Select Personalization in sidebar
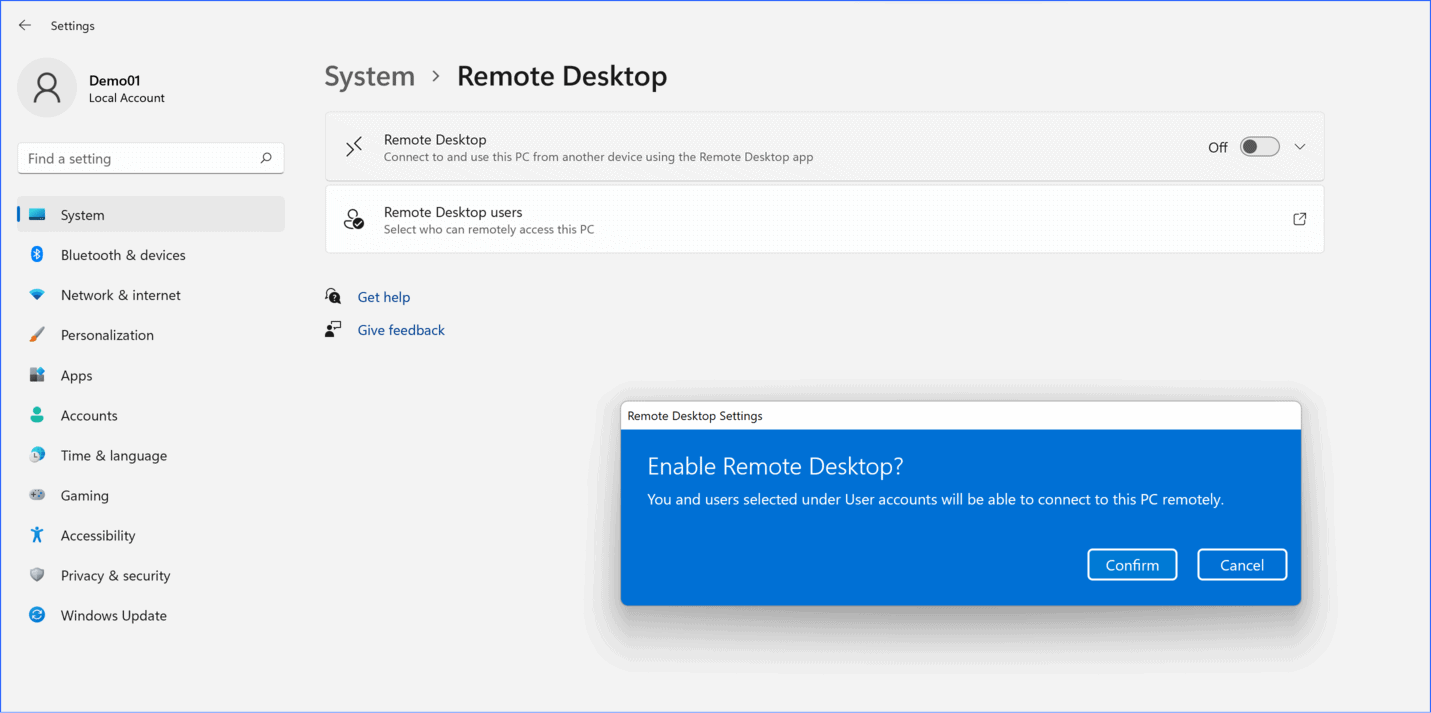The width and height of the screenshot is (1431, 713). click(x=151, y=335)
